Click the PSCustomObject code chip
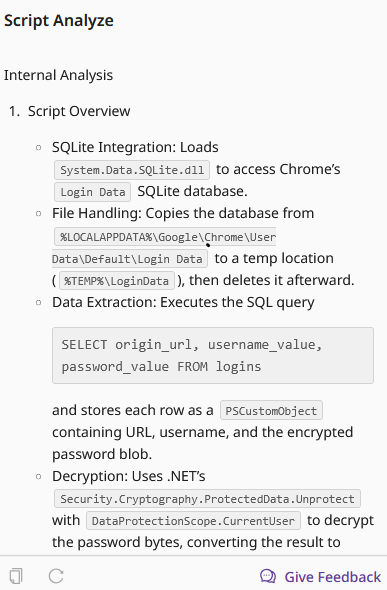387x590 pixels. click(271, 411)
